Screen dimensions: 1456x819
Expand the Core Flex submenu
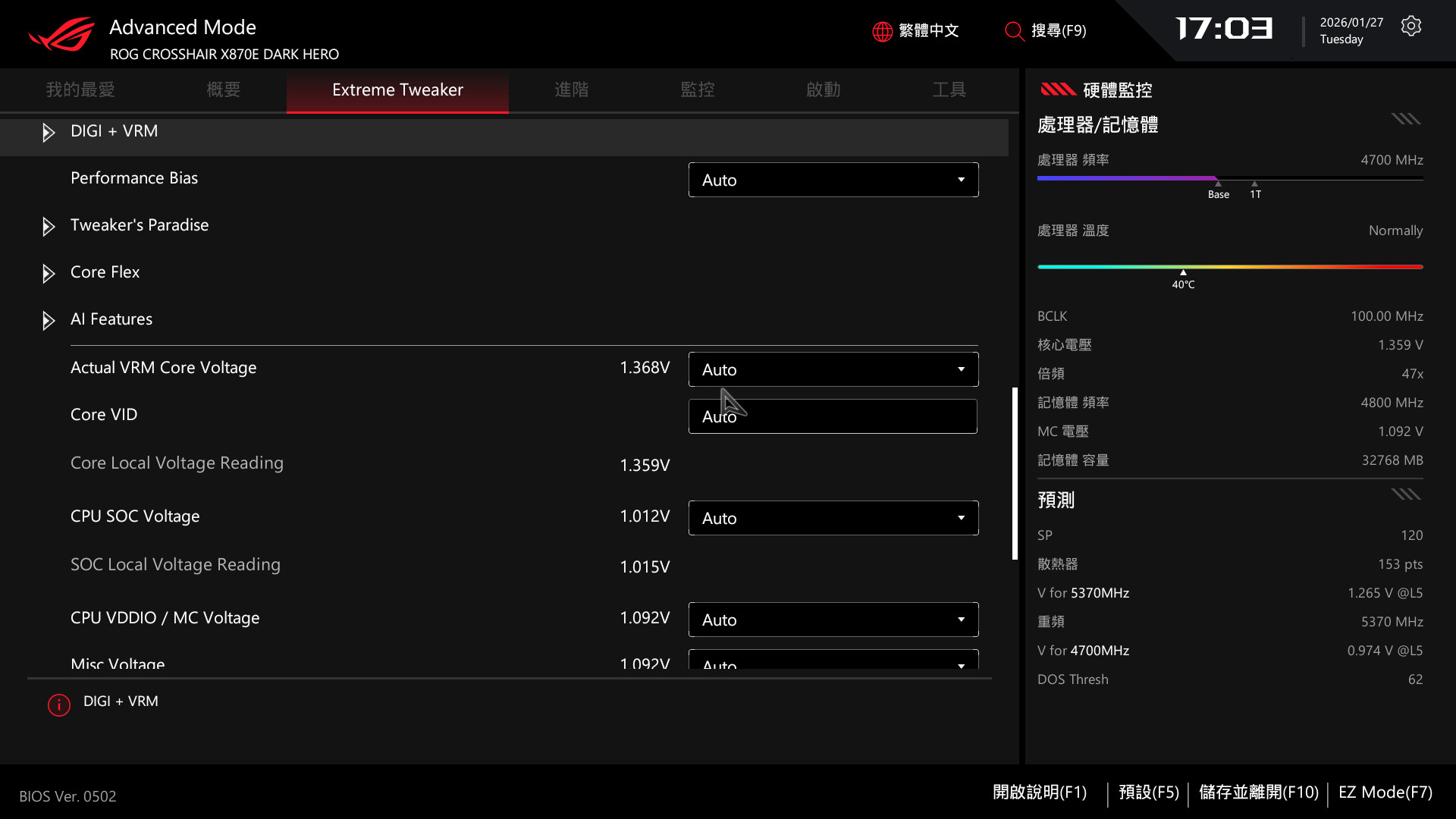(49, 274)
